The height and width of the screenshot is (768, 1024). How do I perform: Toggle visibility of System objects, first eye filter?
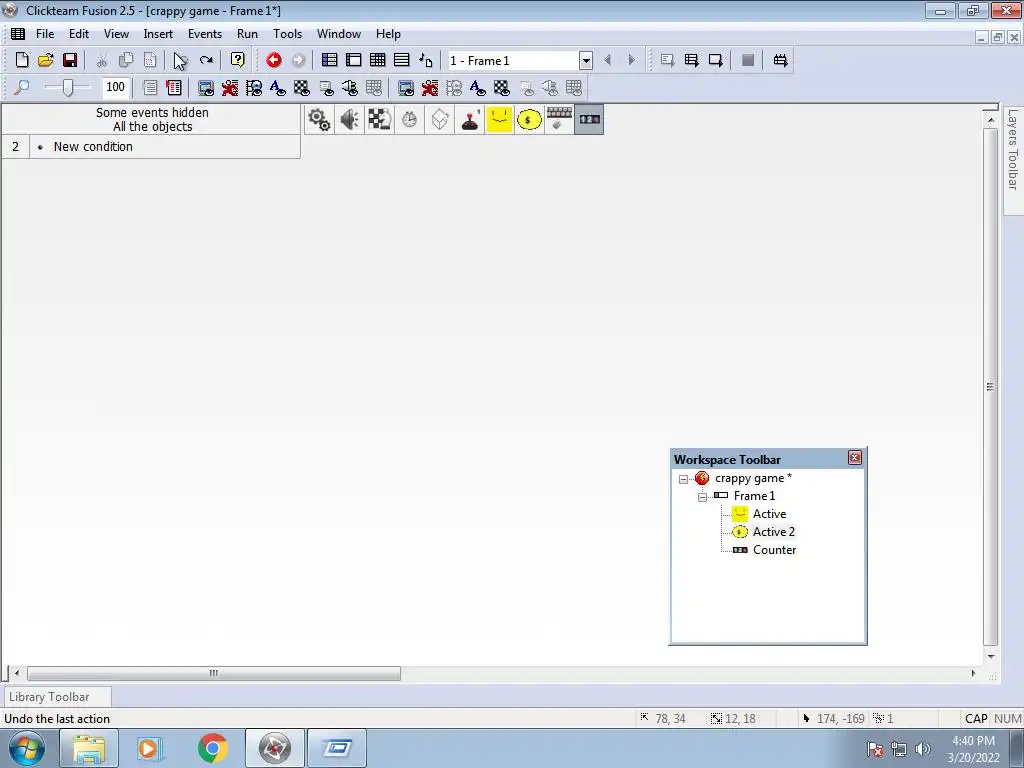click(x=206, y=88)
